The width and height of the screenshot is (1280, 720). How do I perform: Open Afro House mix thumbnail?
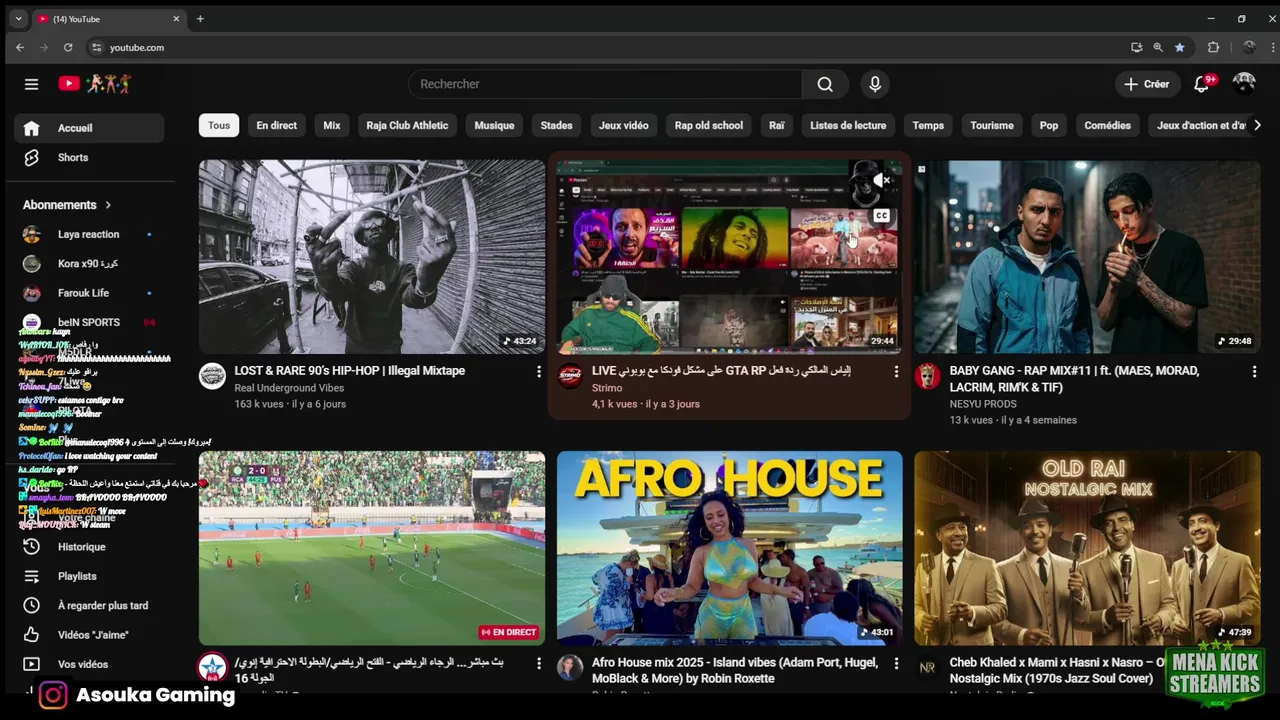[729, 548]
